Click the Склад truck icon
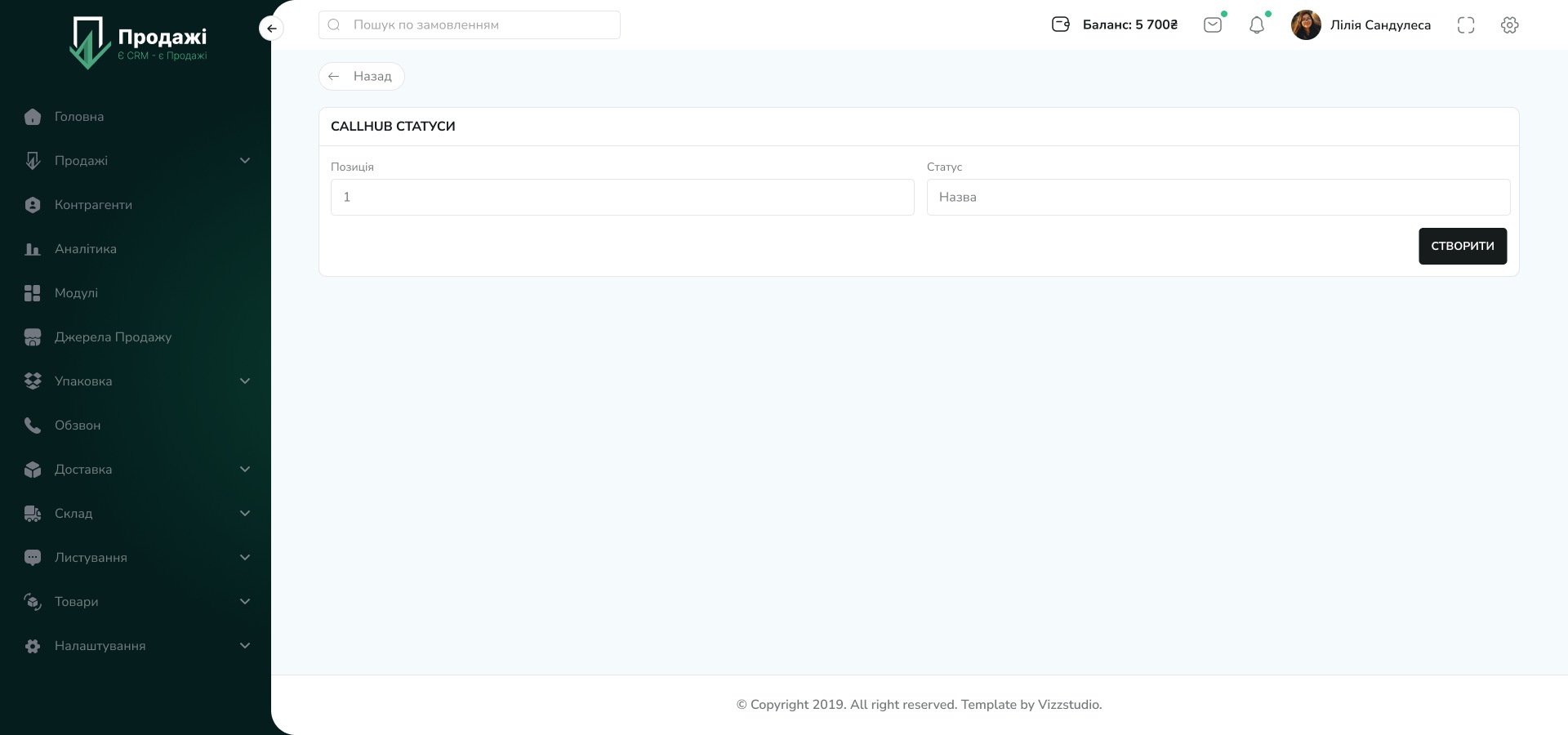 (x=33, y=514)
